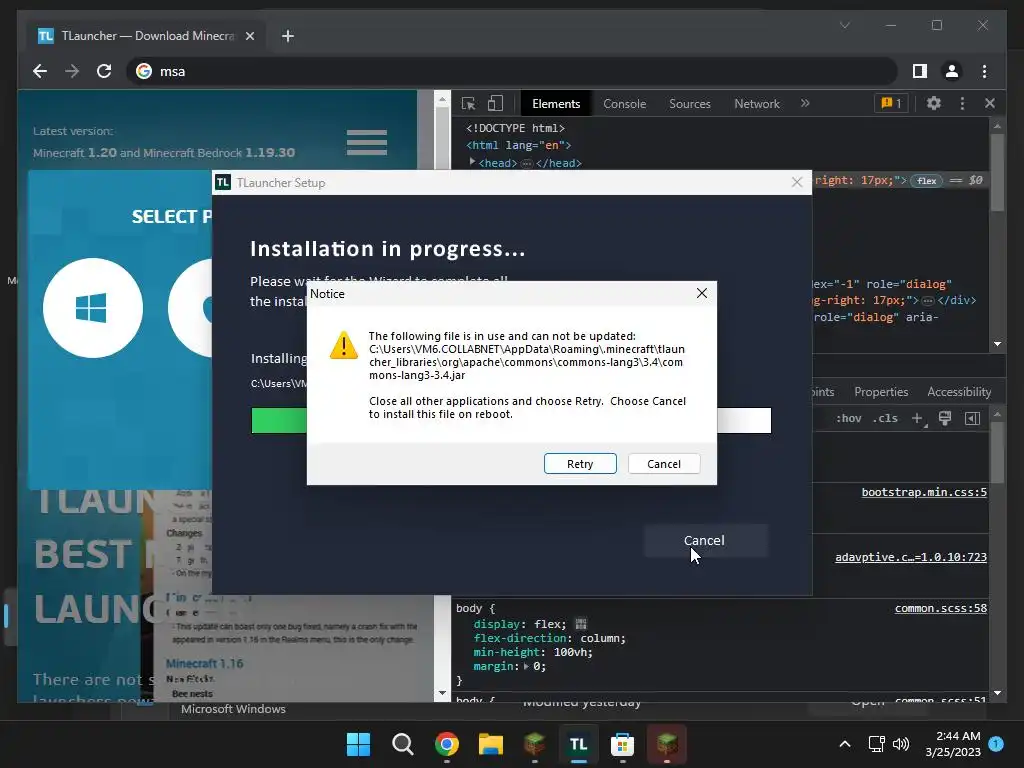Open Windows taskbar Search
The width and height of the screenshot is (1024, 768).
402,744
